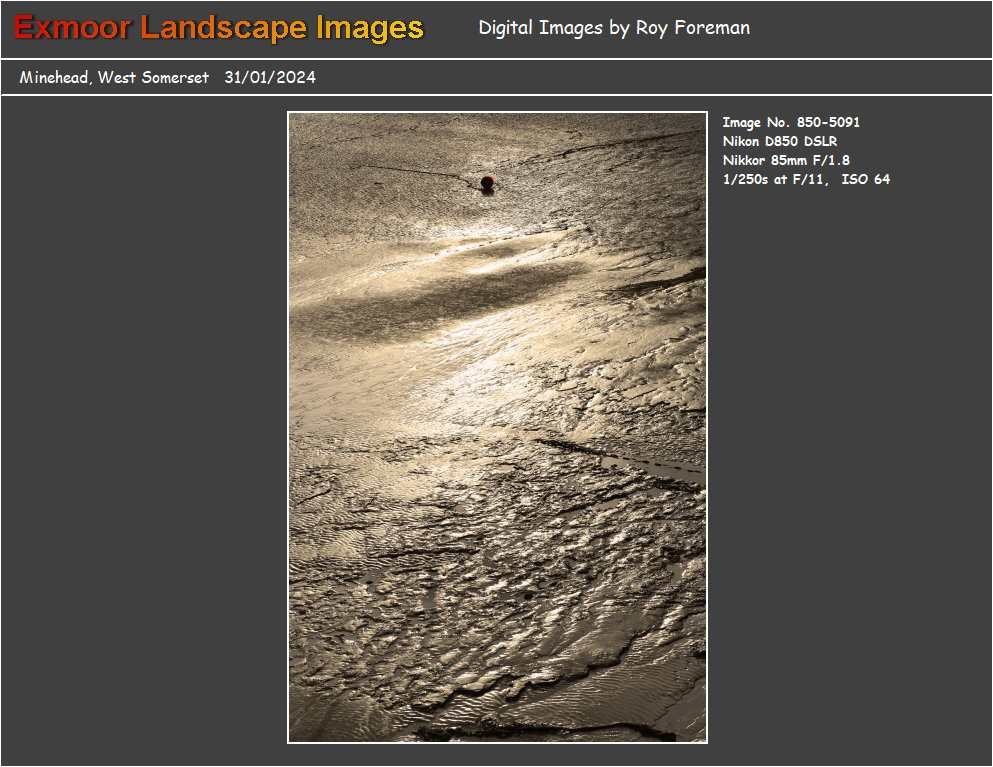Click the red buoy in the photo

point(487,182)
